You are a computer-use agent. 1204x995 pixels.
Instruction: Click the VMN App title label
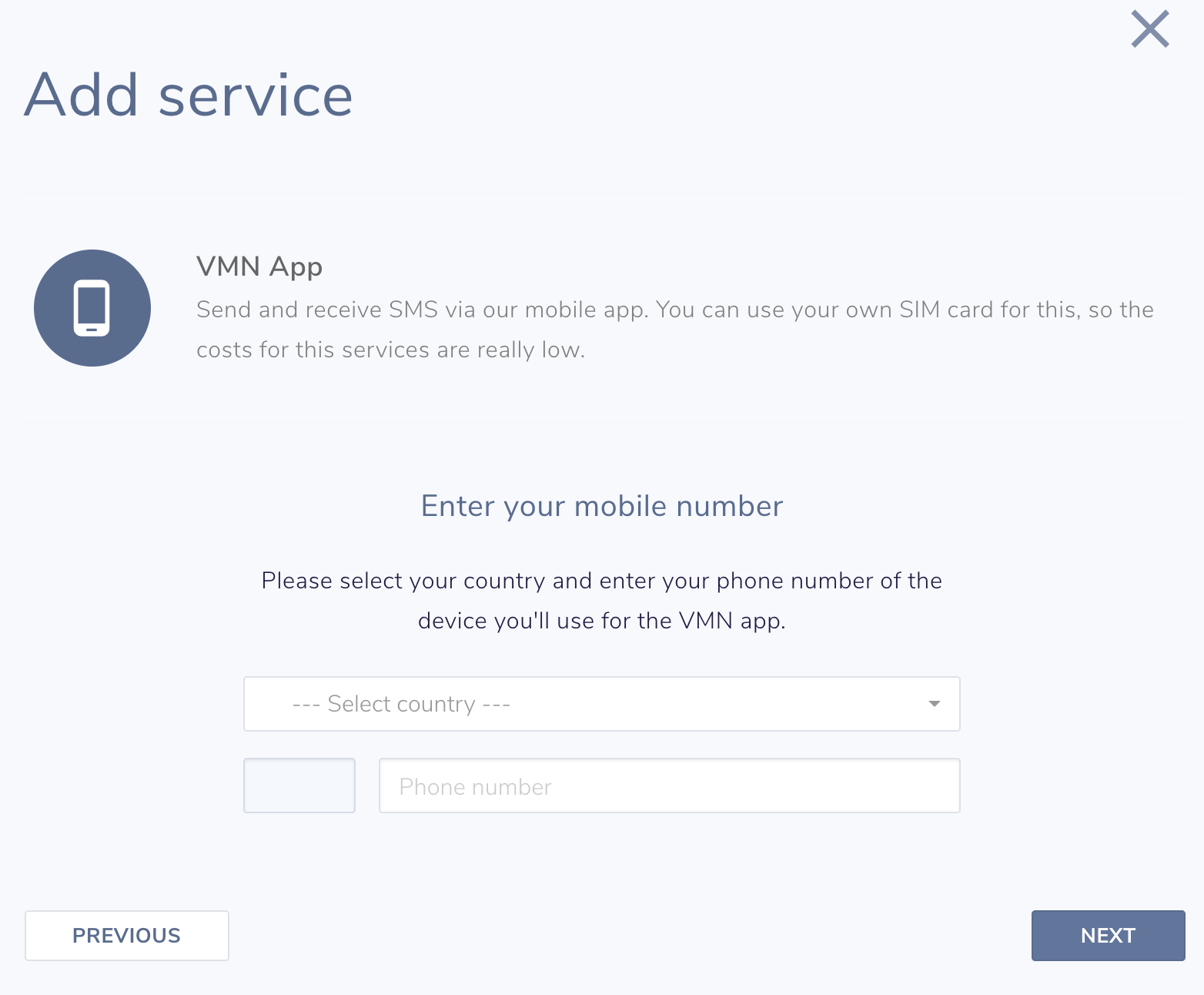point(259,266)
